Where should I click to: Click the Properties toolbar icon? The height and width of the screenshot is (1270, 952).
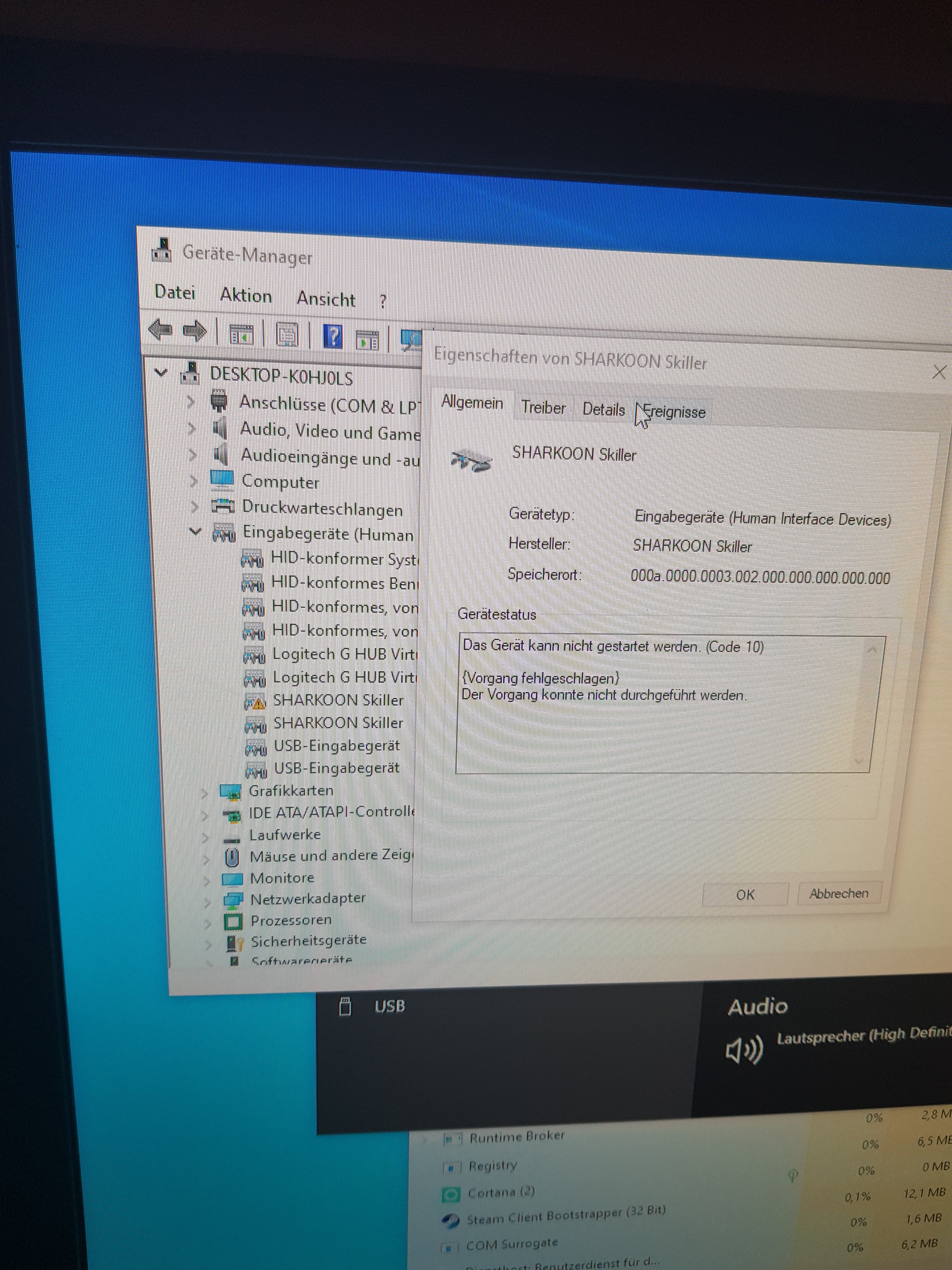pos(286,335)
